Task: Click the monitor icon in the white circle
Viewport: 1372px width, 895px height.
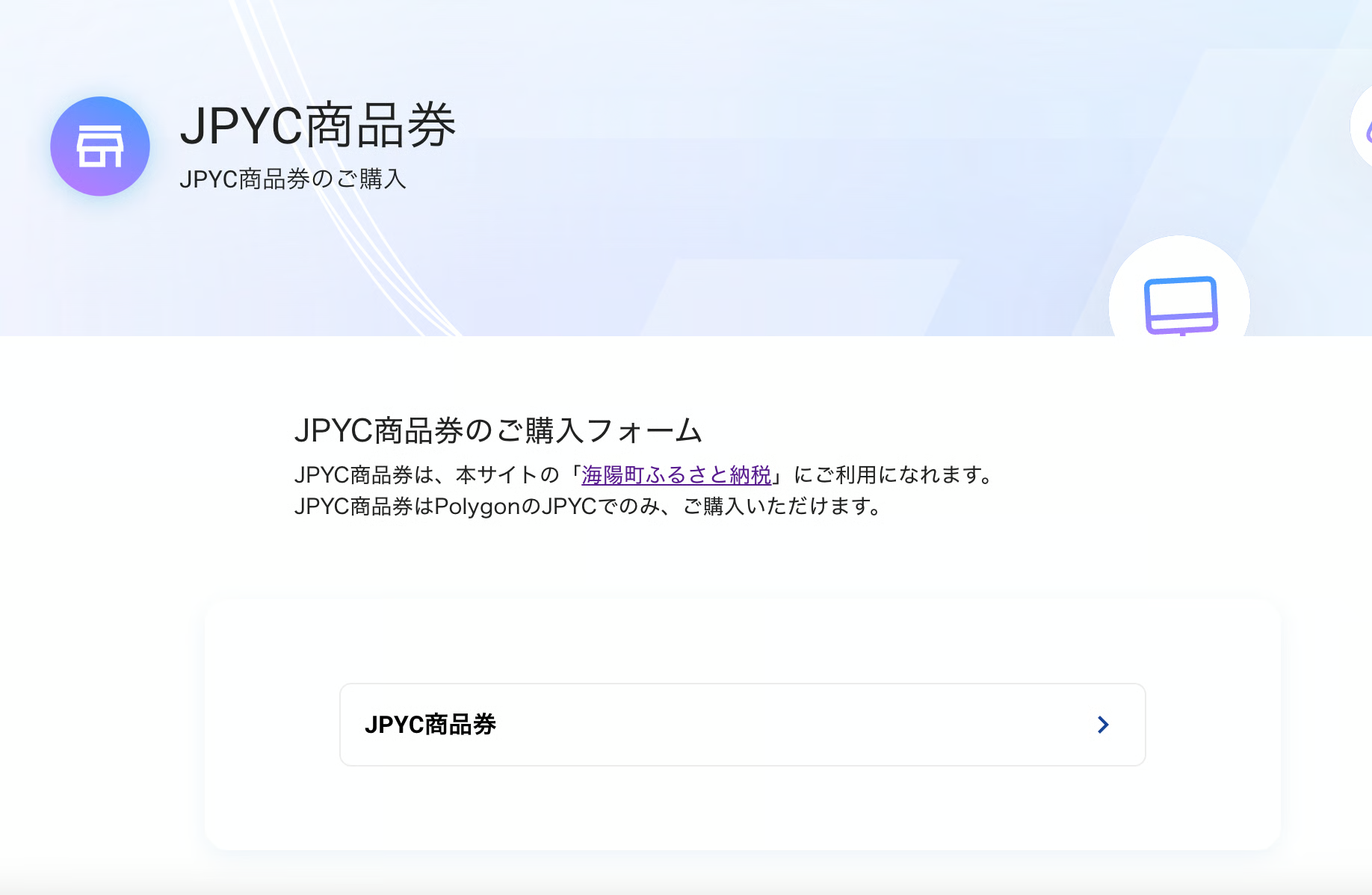Action: click(x=1181, y=306)
